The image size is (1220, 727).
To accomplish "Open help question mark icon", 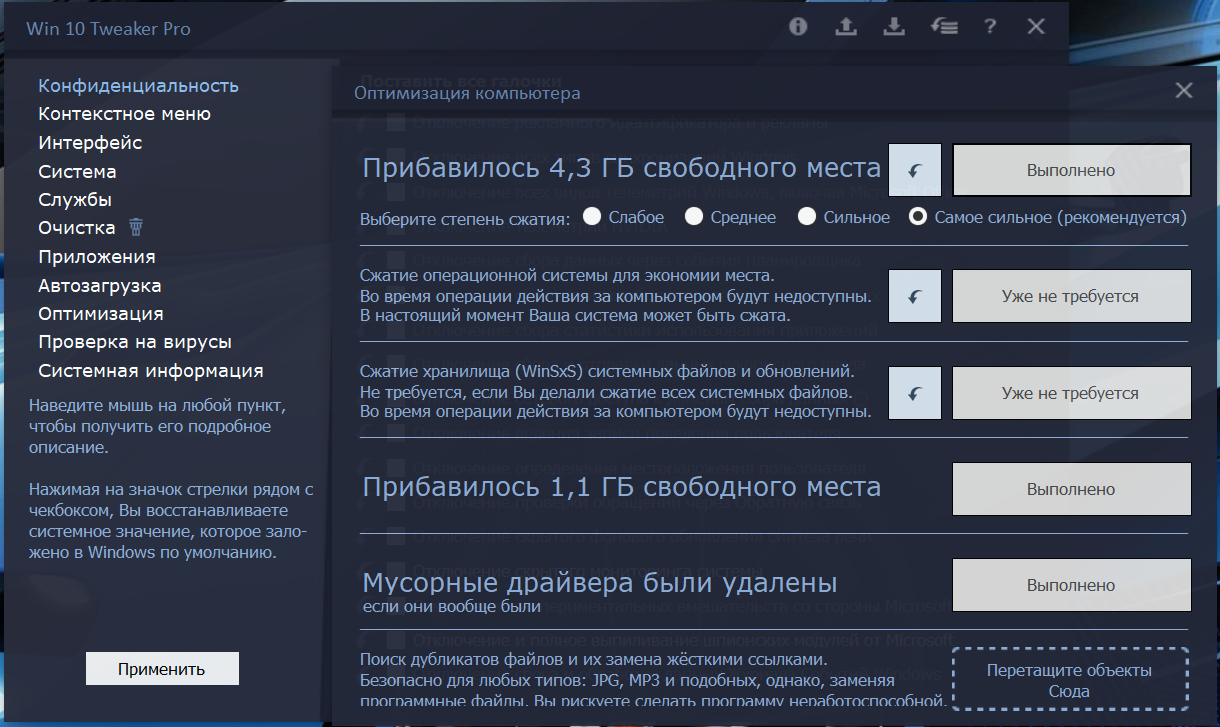I will tap(990, 28).
